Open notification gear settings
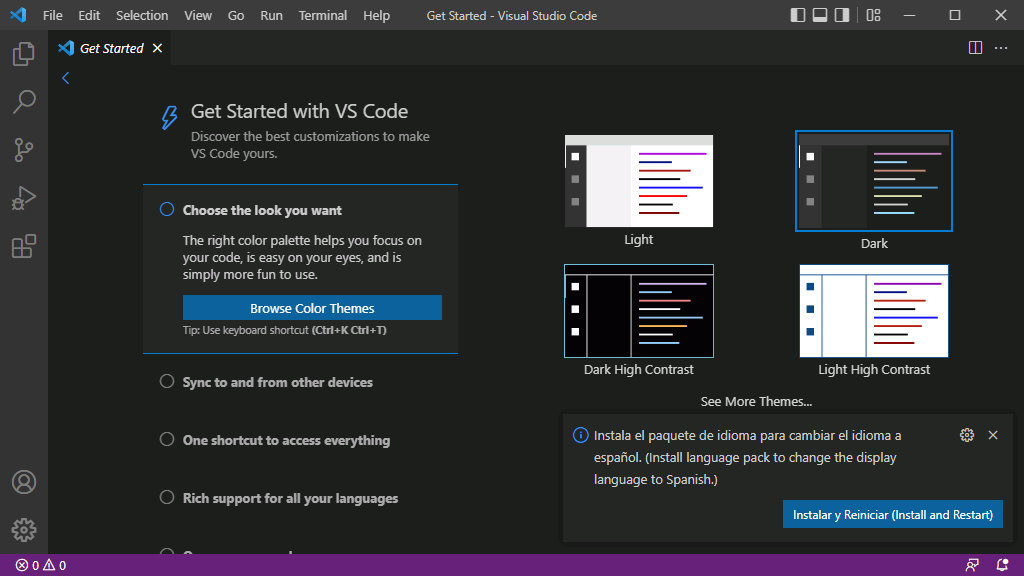 click(x=967, y=435)
